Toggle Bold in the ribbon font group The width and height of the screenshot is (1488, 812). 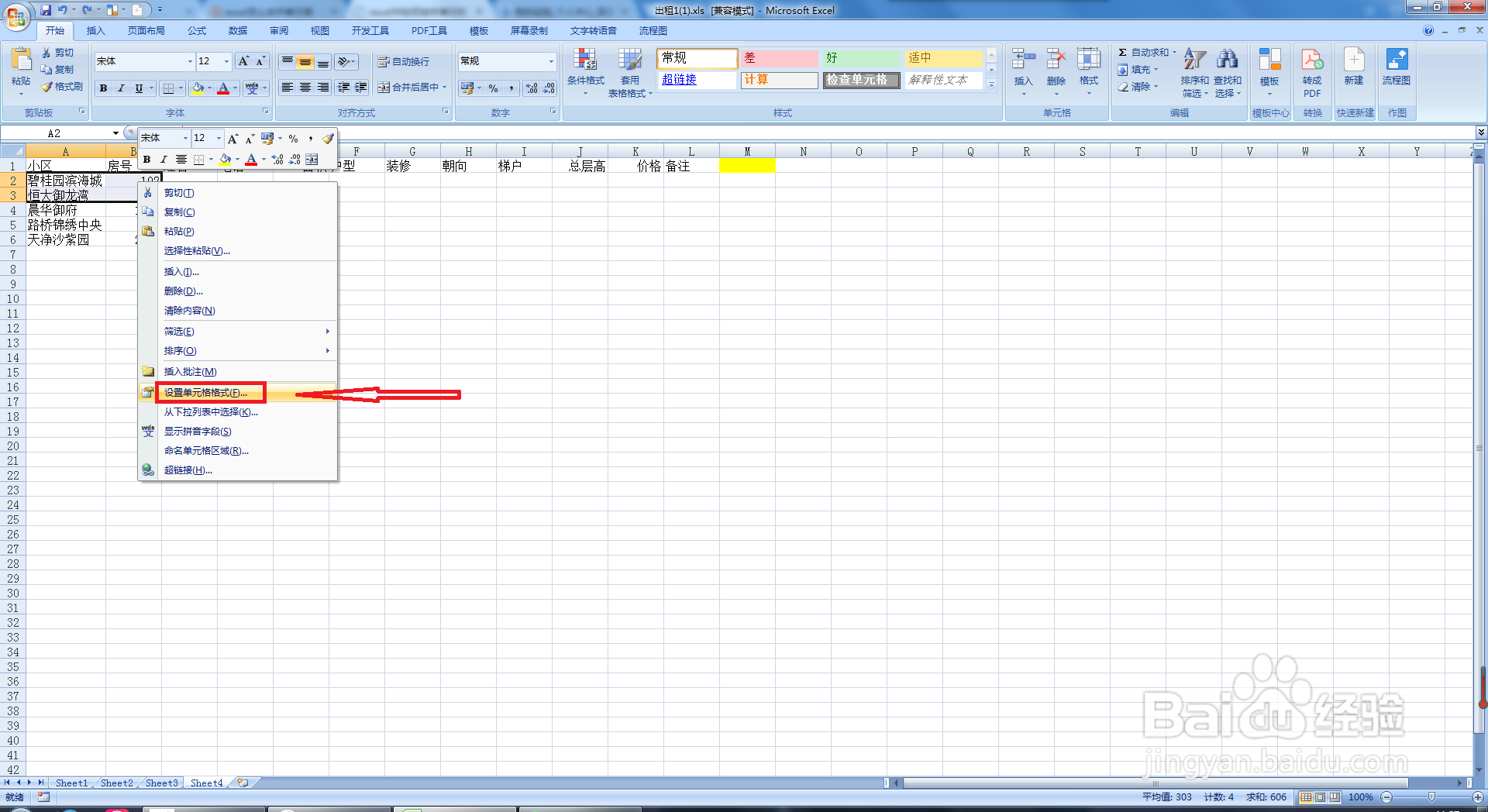103,88
